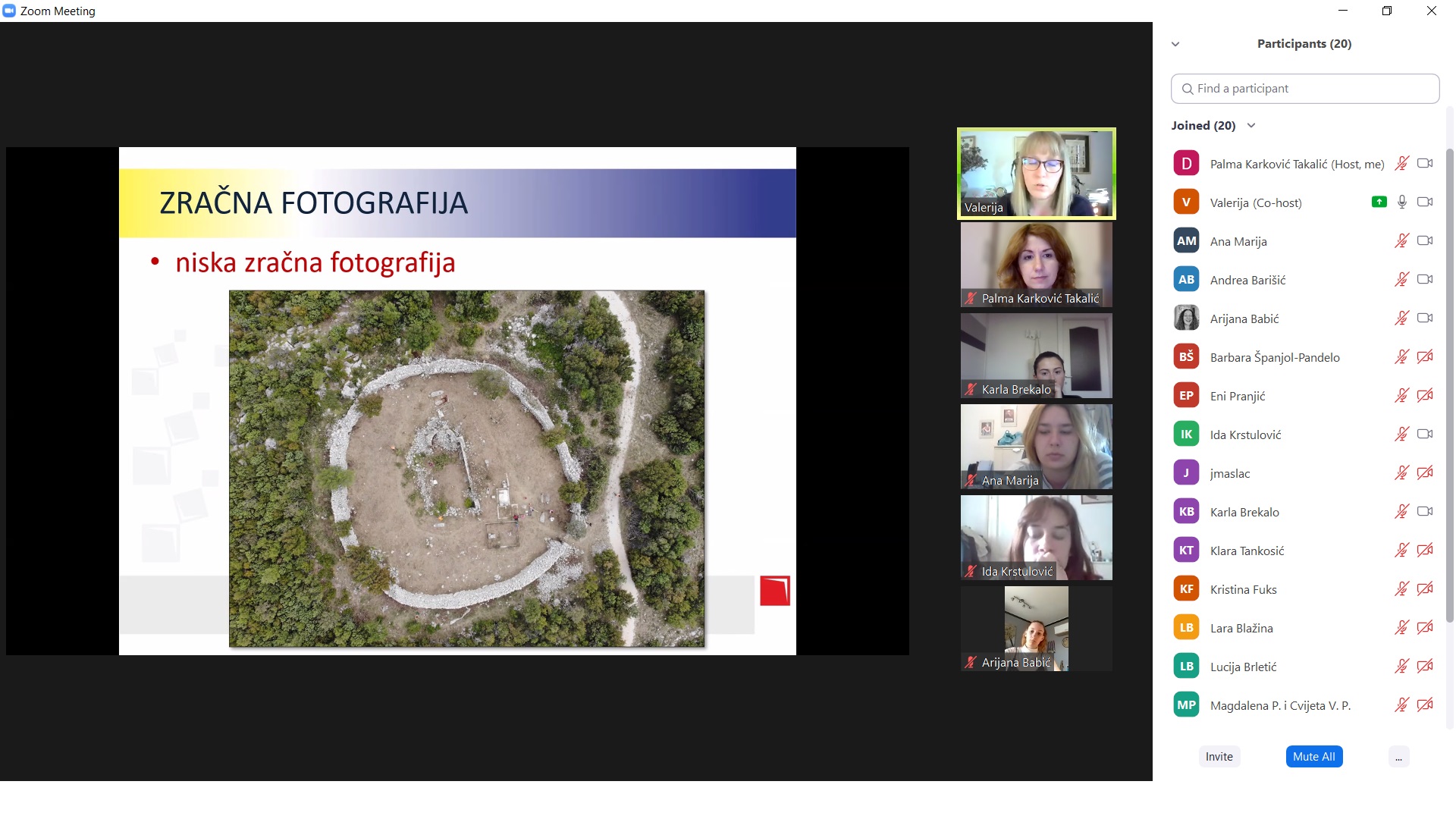Open the more options ellipsis button
1456x819 pixels.
[x=1398, y=757]
